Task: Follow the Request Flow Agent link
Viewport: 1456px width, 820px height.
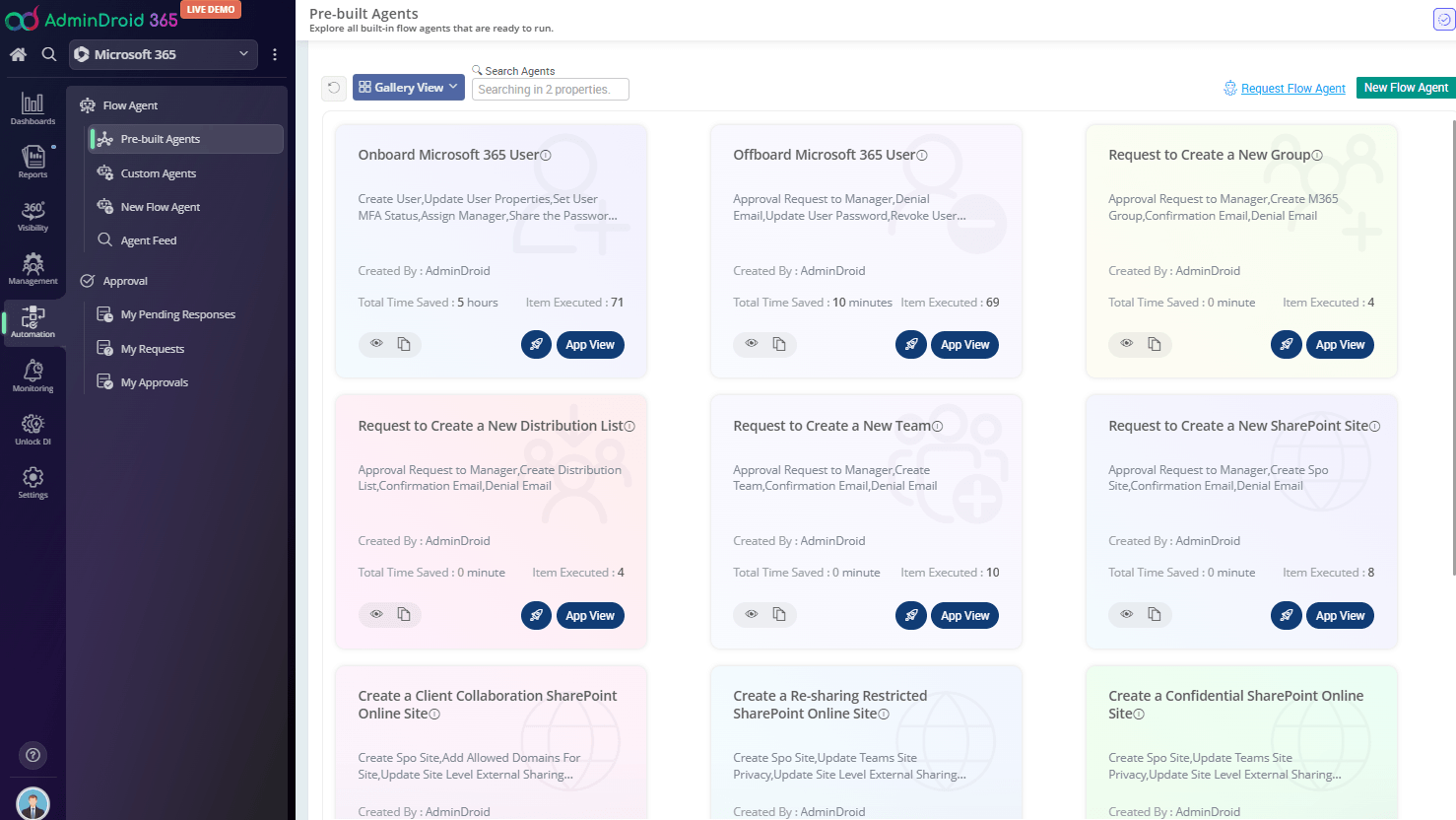Action: click(1292, 89)
